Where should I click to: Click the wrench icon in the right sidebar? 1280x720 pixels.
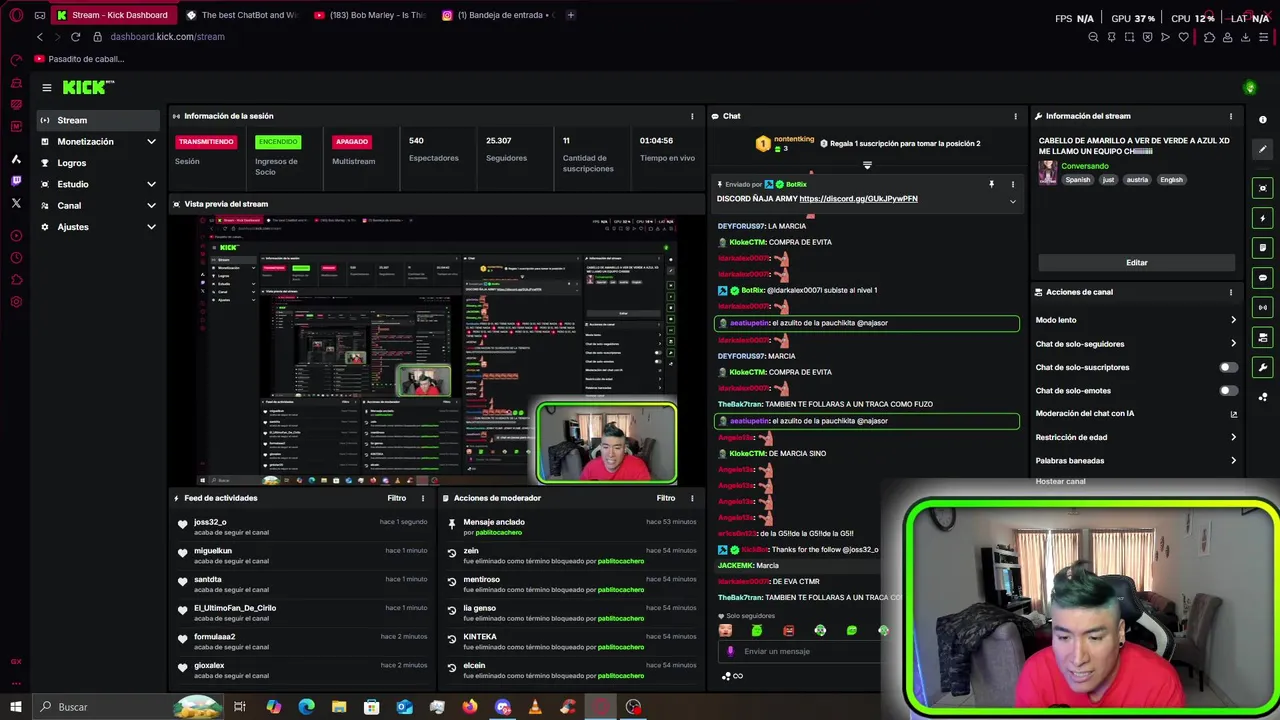1263,367
